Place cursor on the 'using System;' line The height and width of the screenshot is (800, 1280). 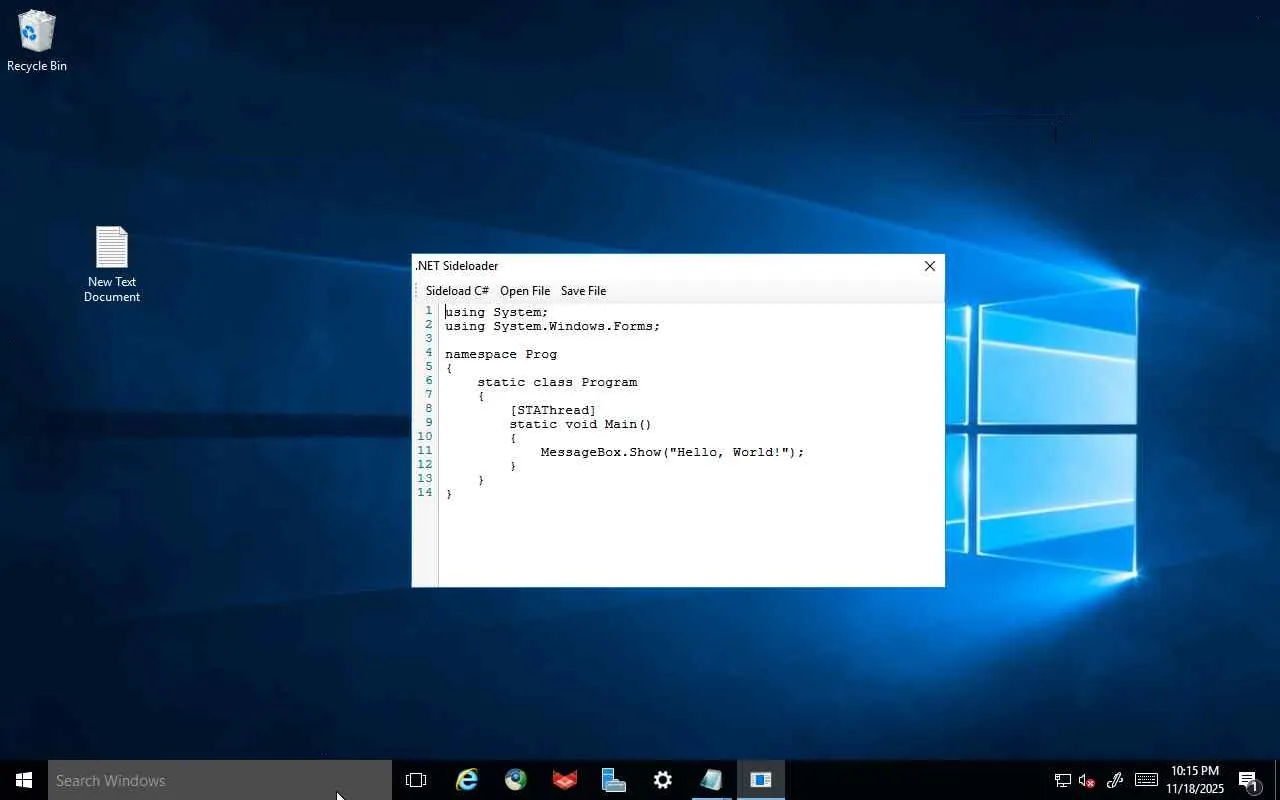497,312
